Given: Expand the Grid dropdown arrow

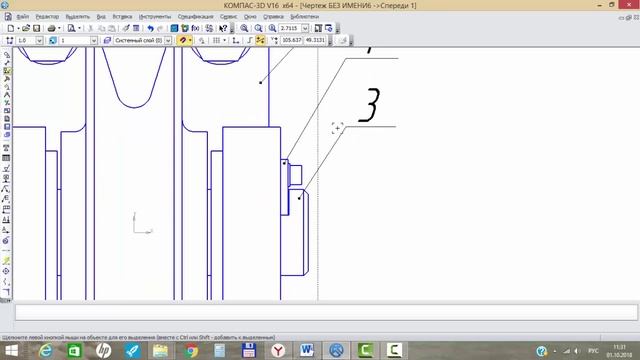Looking at the screenshot, I should (x=224, y=40).
